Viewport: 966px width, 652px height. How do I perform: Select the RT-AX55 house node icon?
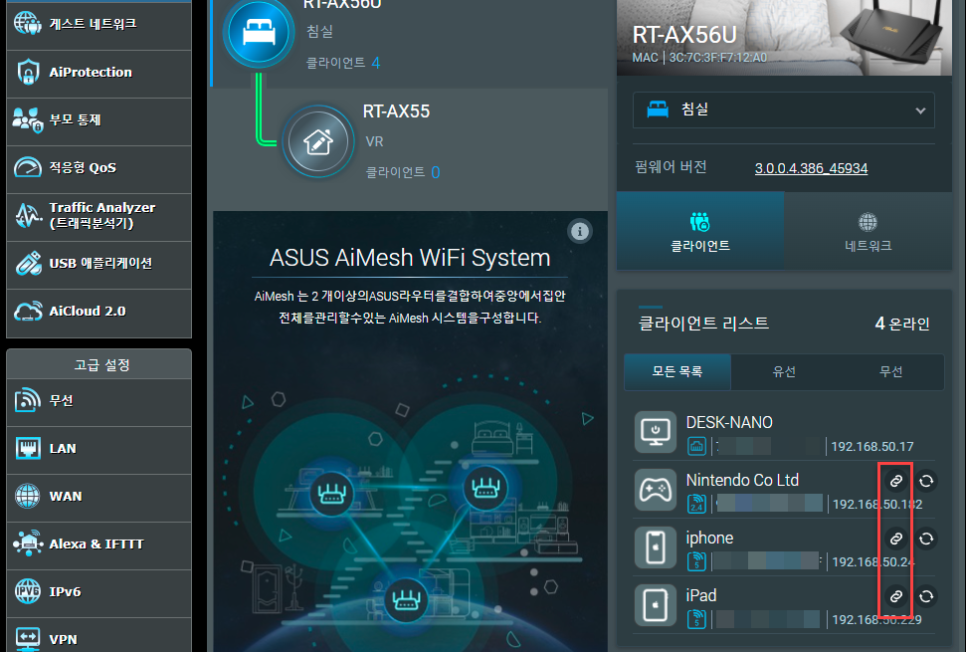point(318,142)
